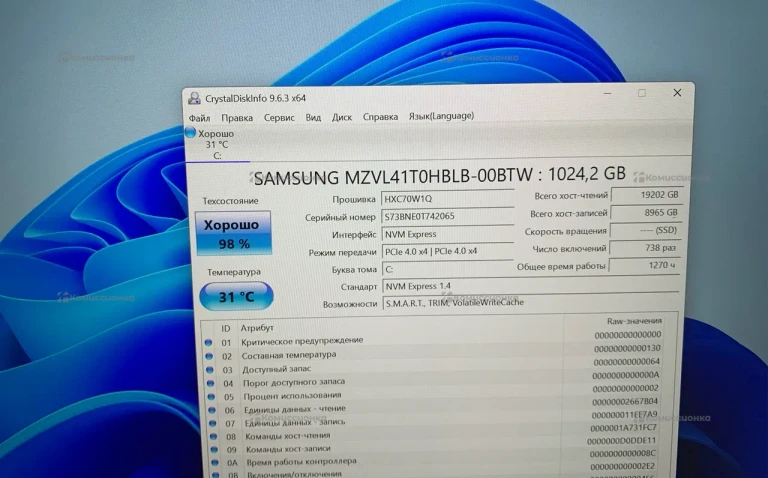This screenshot has width=768, height=478.
Task: Click the Стандарт field NVM Express 1.4
Action: (x=531, y=286)
